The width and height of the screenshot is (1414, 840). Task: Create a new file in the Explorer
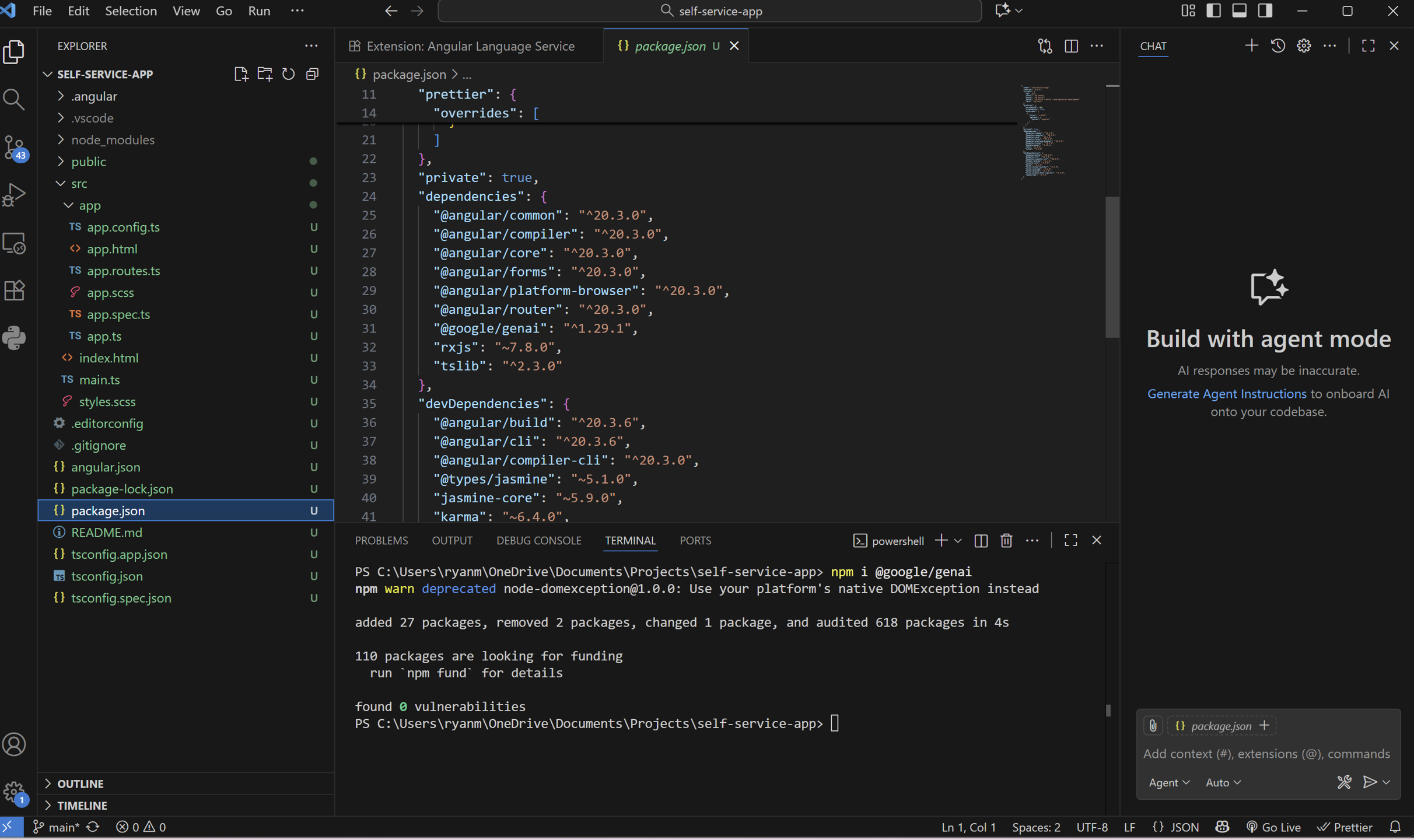(x=240, y=73)
